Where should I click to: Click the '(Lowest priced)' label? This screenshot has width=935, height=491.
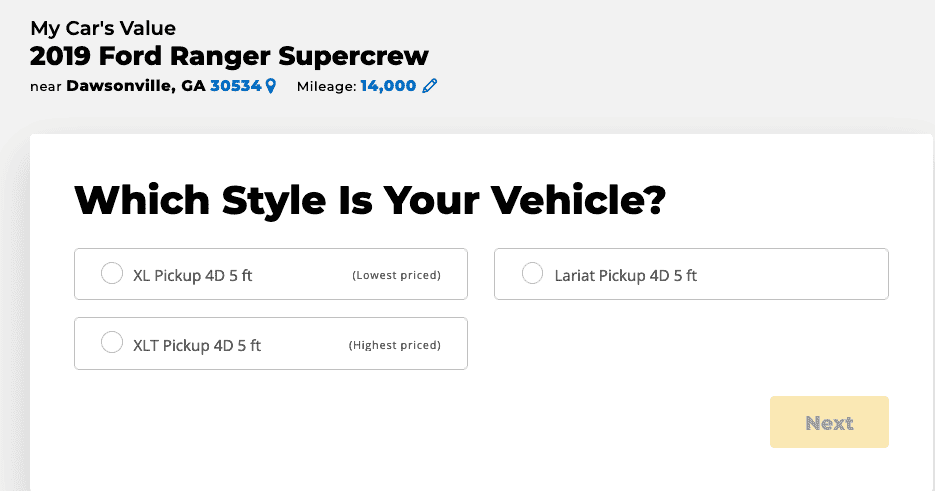click(397, 275)
